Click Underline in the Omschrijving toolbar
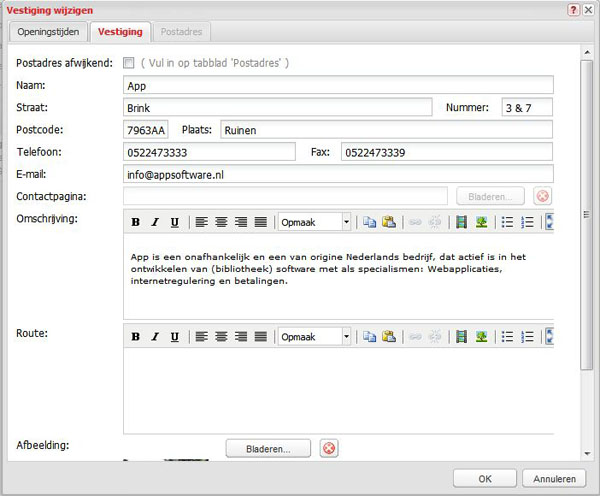Viewport: 600px width, 496px height. (x=174, y=222)
